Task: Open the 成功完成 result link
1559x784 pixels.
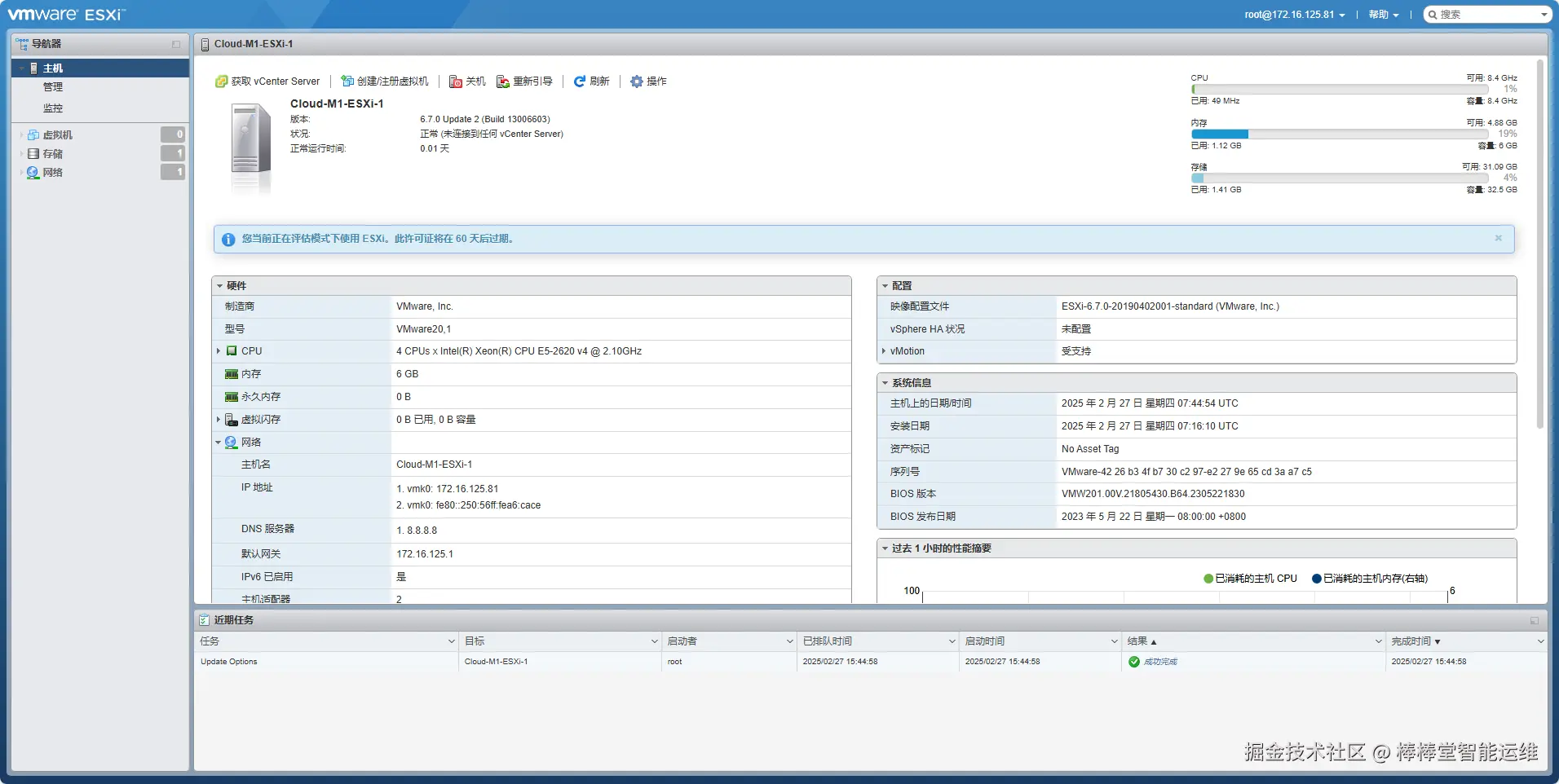Action: click(1160, 662)
